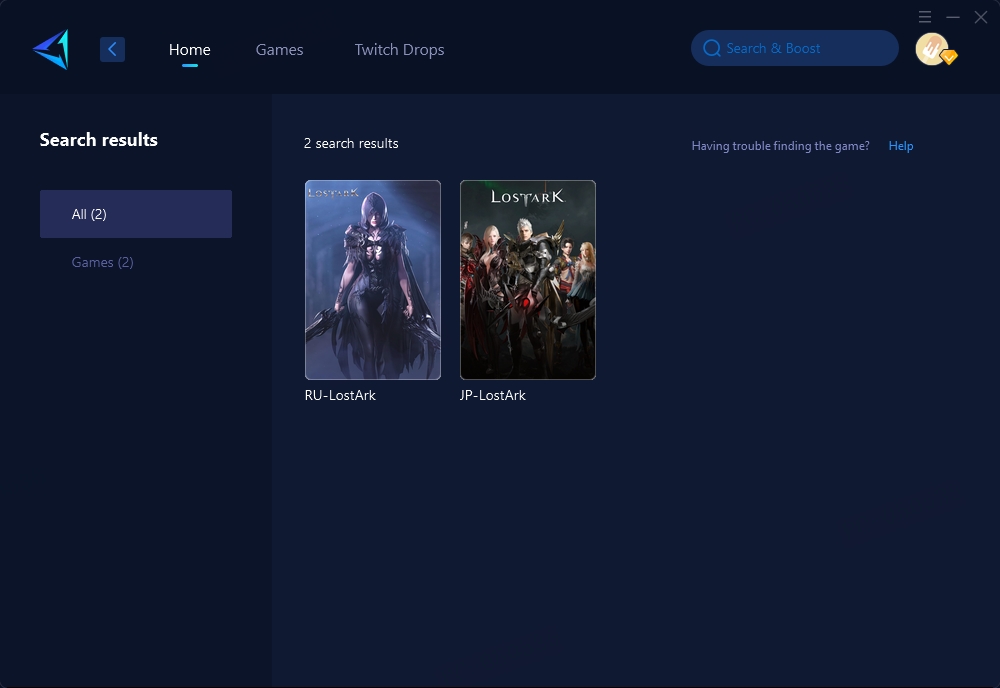Focus the Search & Boost field

(795, 48)
